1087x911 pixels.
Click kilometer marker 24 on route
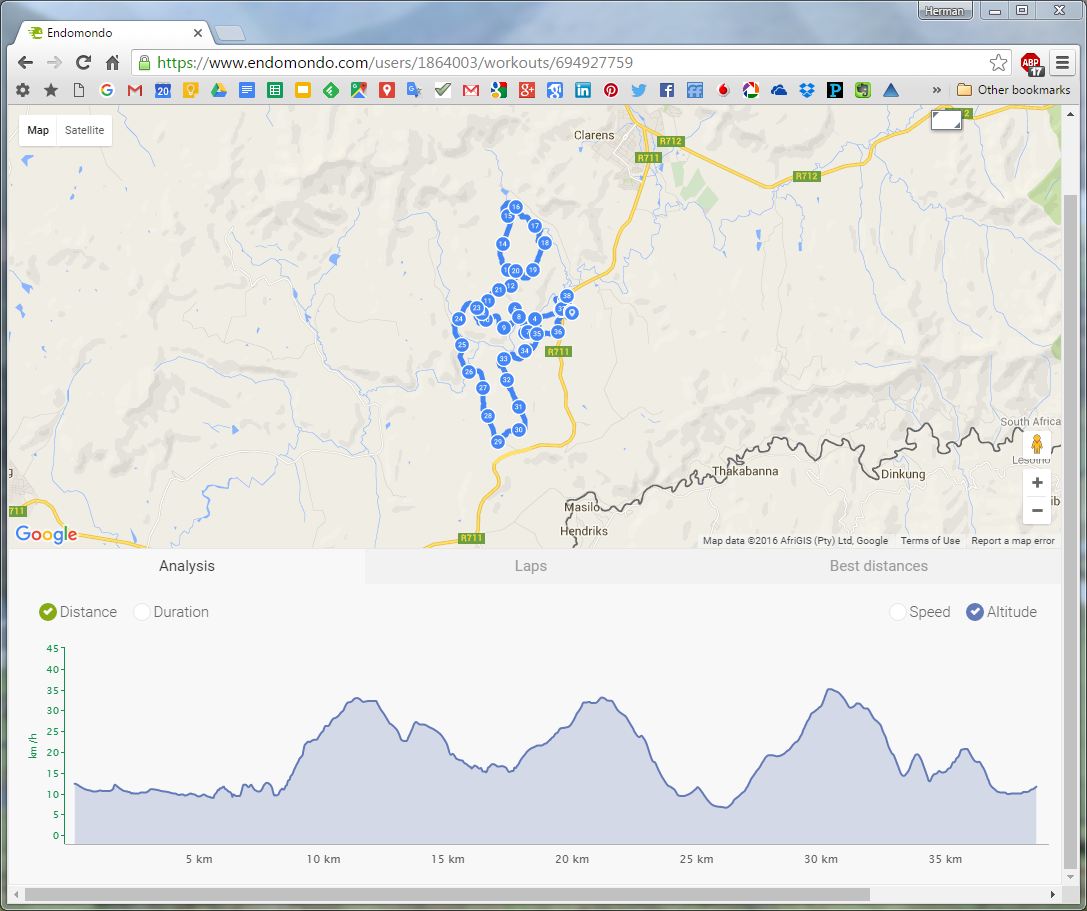click(458, 319)
